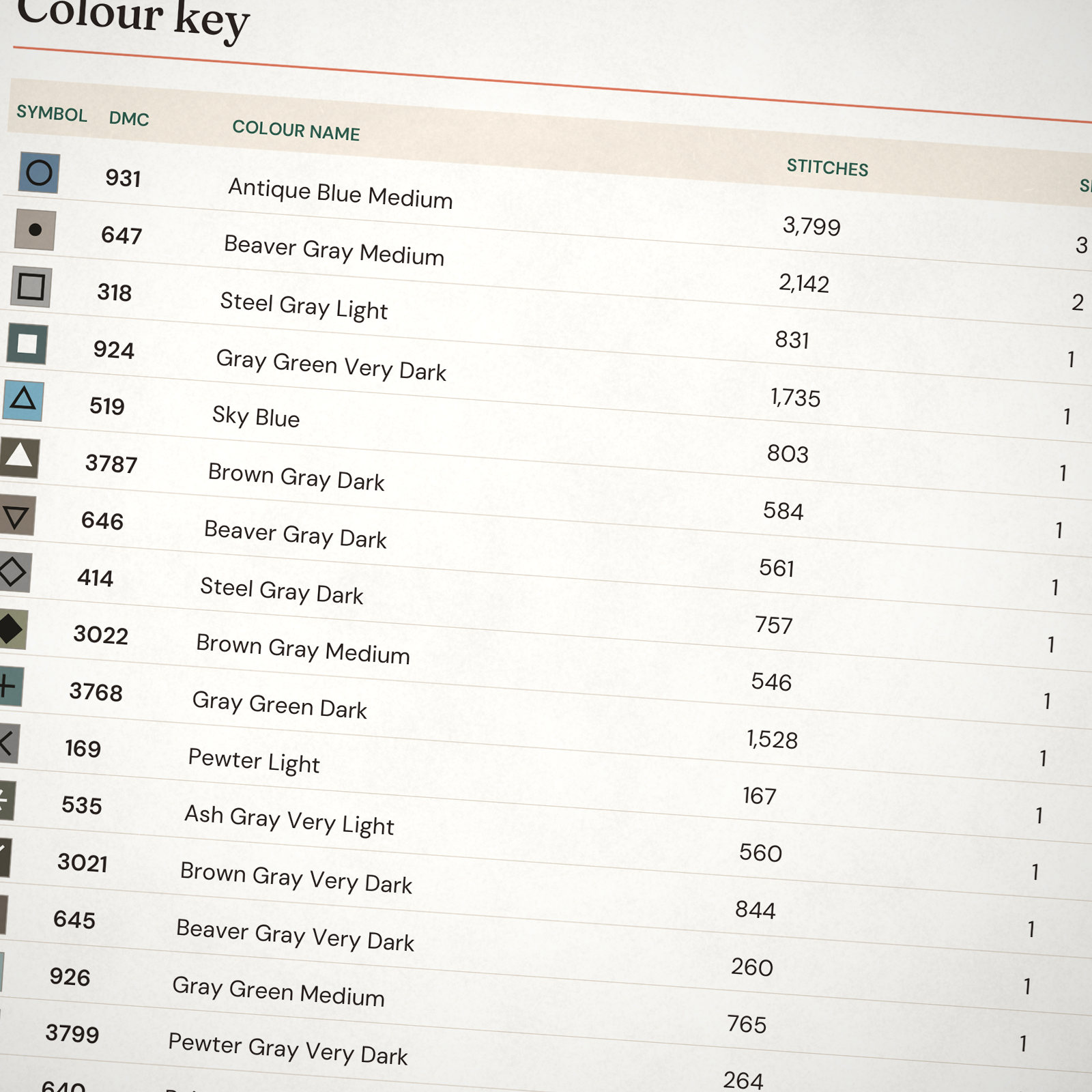Select the 'Brown Gray Dark' colour name
The height and width of the screenshot is (1092, 1092).
(296, 477)
